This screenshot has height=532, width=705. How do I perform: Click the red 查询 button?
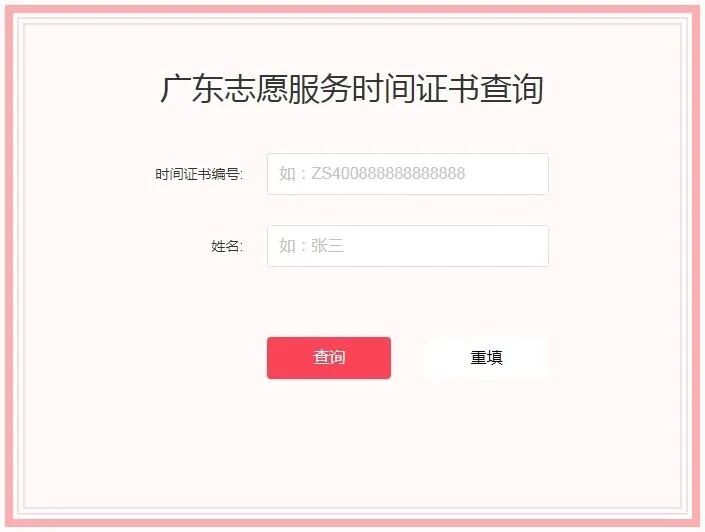(x=329, y=358)
